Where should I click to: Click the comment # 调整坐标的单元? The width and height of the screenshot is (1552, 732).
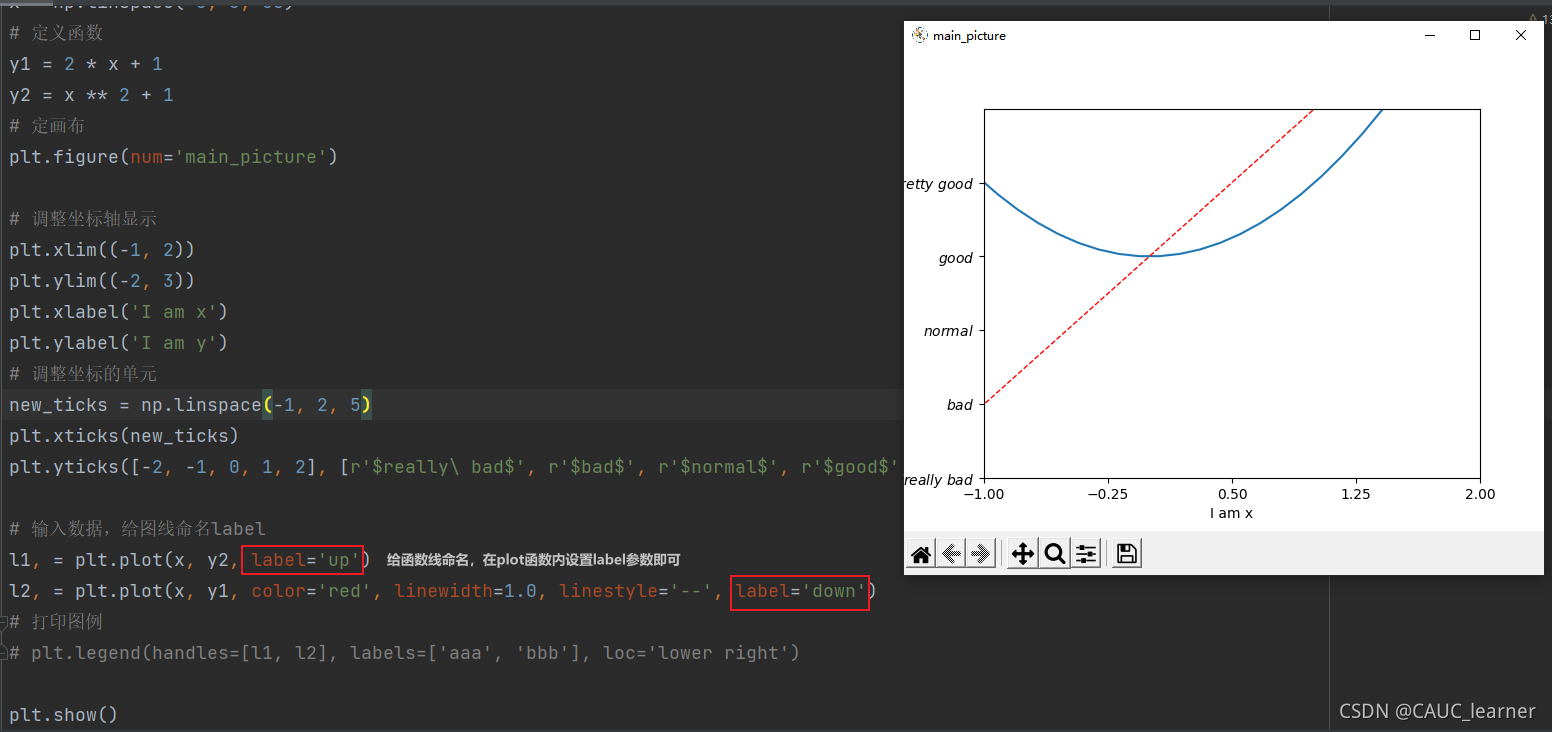coord(83,374)
